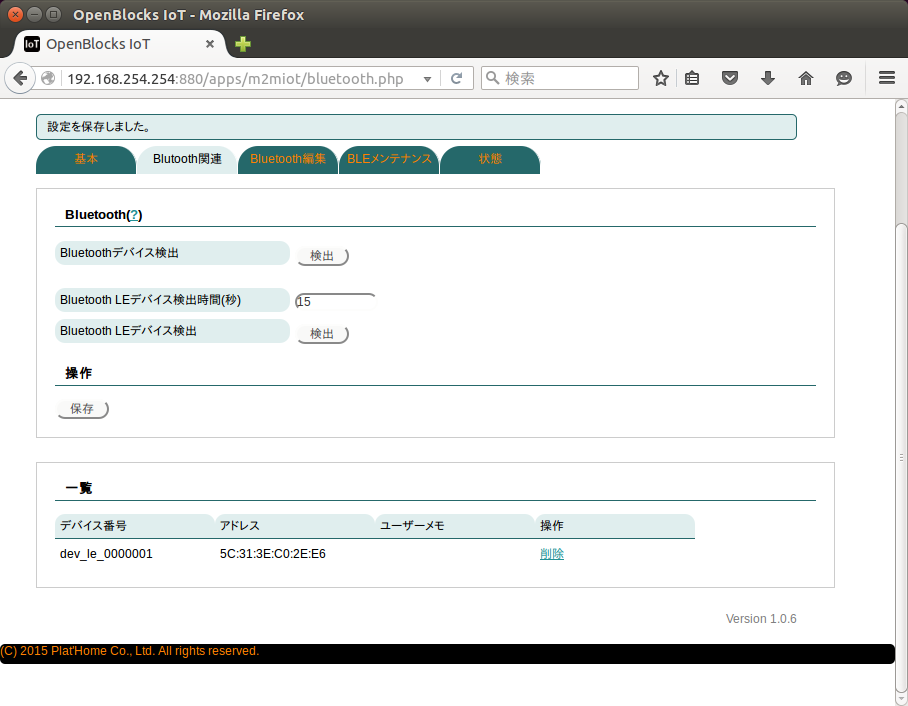Click 検出 for Bluetooth LEデバイス検出
908x706 pixels.
pyautogui.click(x=323, y=334)
